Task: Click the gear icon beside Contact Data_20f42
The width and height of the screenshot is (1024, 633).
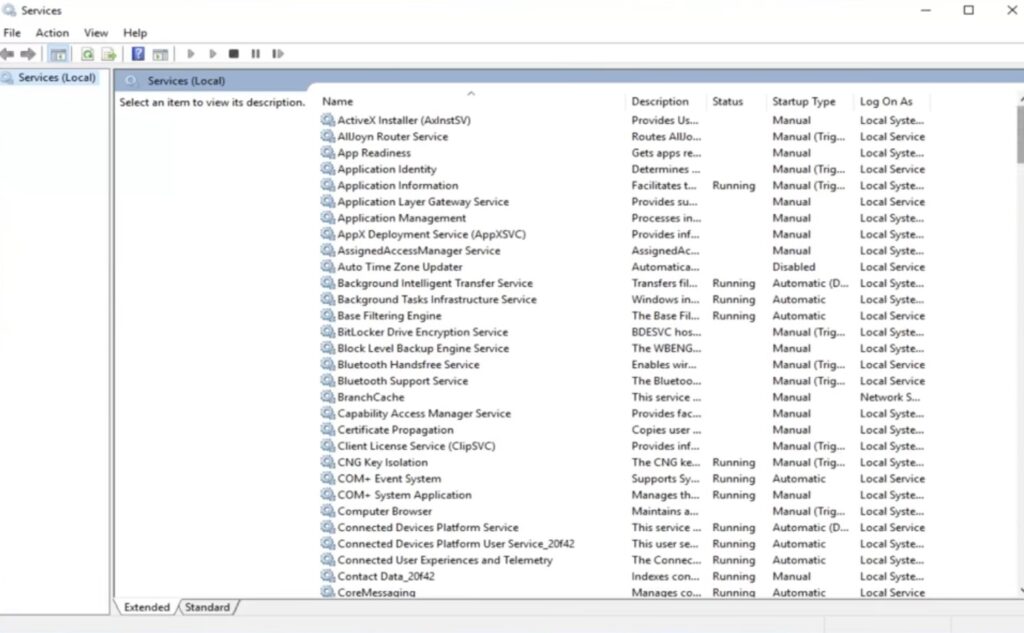Action: tap(328, 576)
